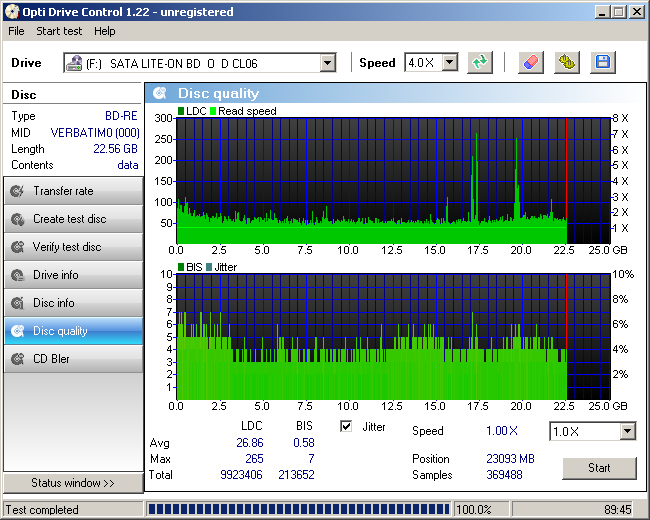Viewport: 650px width, 520px height.
Task: Open the Help menu
Action: pyautogui.click(x=104, y=31)
